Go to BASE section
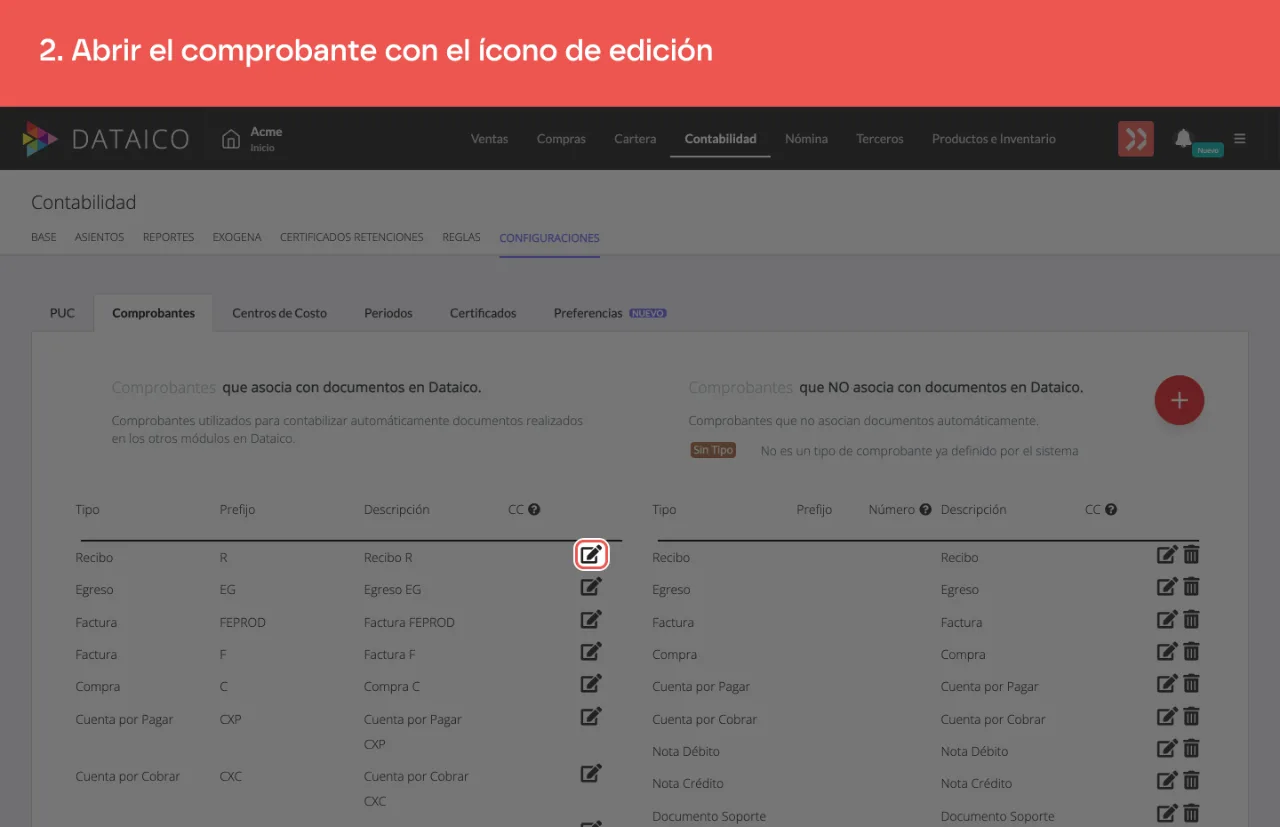The width and height of the screenshot is (1280, 827). click(44, 238)
